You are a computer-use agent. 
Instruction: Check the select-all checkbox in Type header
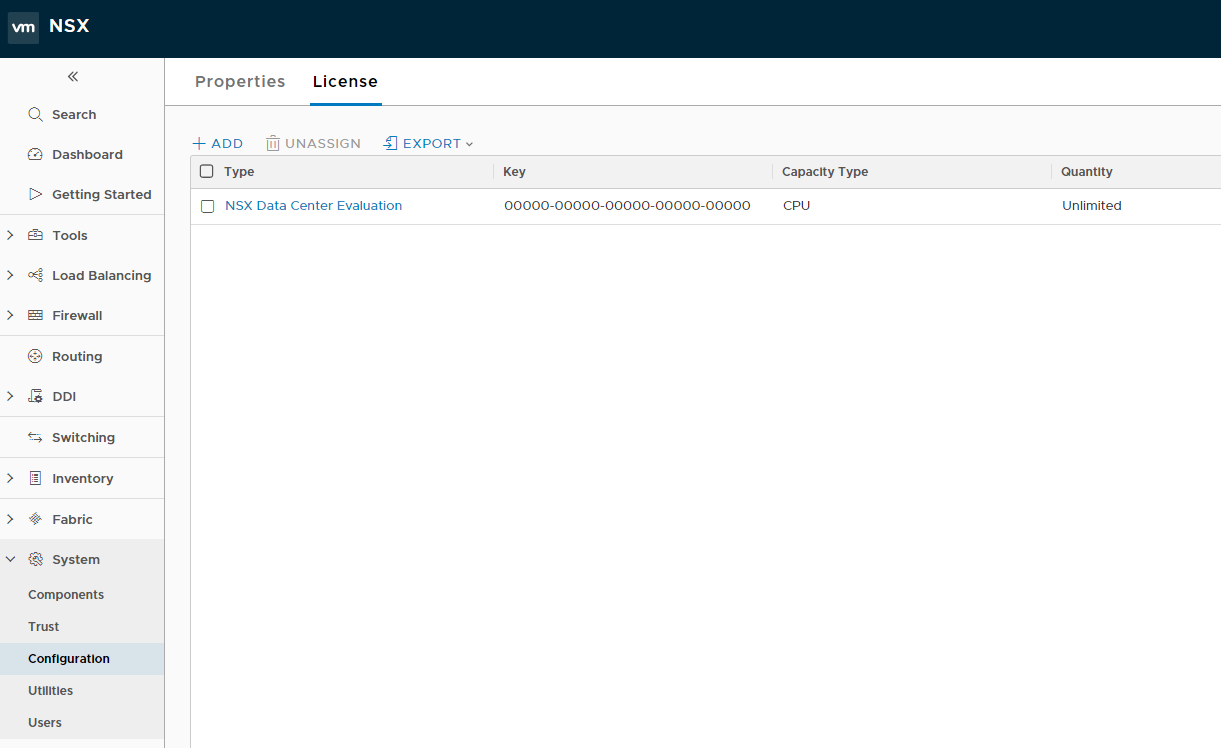pos(207,171)
